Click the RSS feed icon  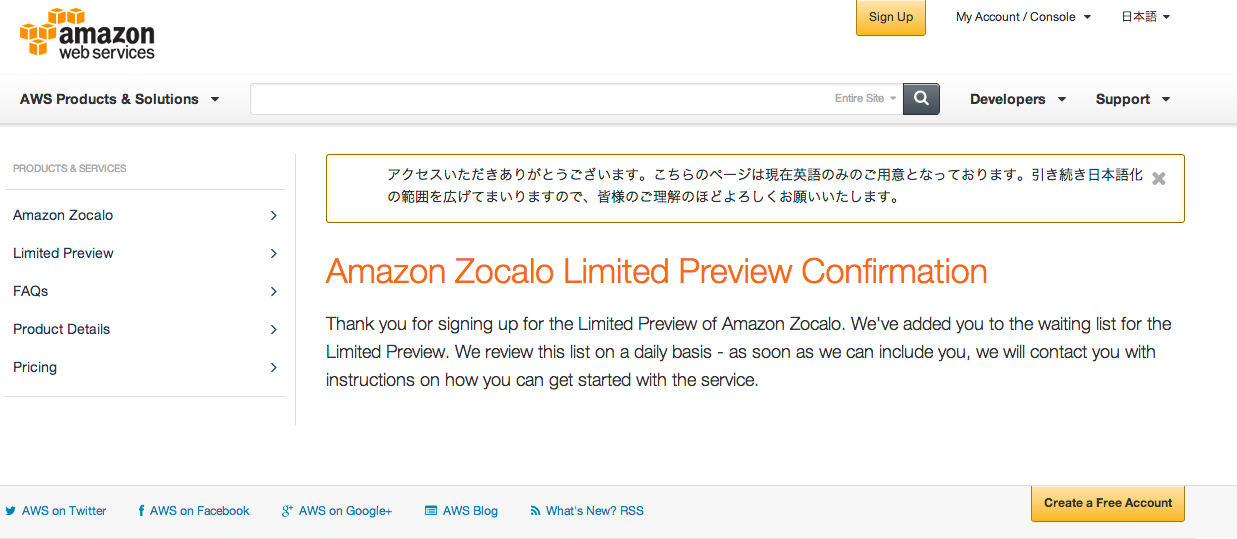(535, 511)
